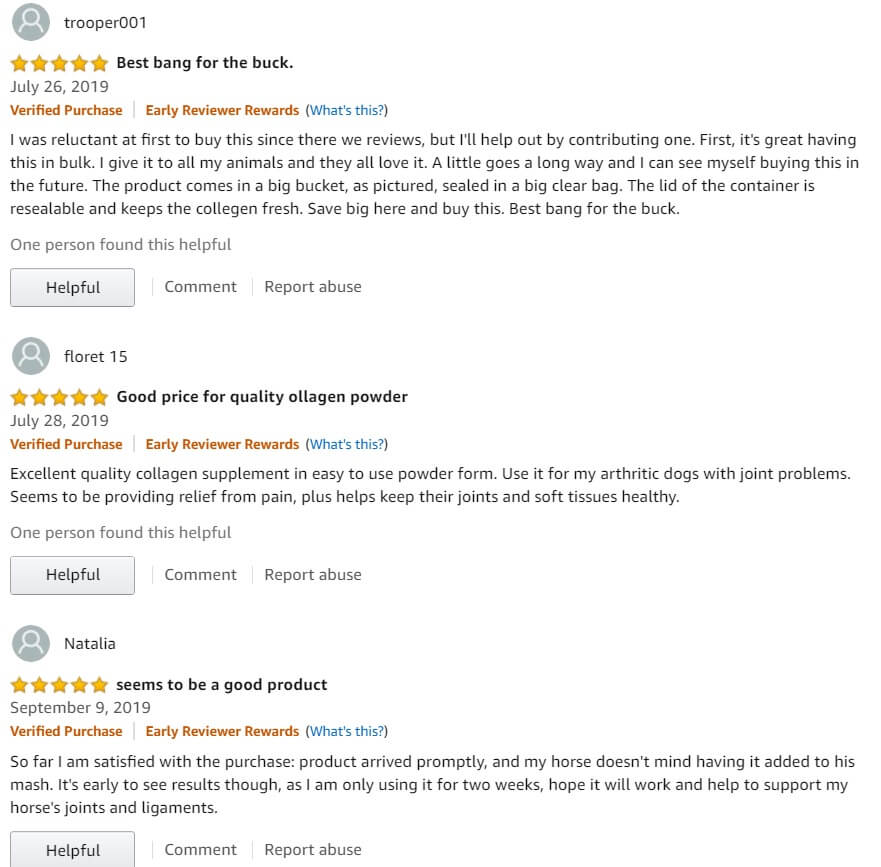This screenshot has width=881, height=867.
Task: Click the star rating on trooper001's review
Action: [59, 63]
